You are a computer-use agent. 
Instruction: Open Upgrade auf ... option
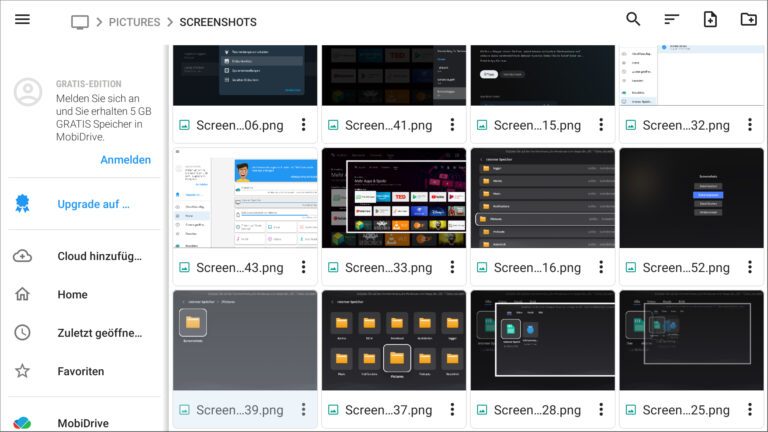[x=94, y=204]
